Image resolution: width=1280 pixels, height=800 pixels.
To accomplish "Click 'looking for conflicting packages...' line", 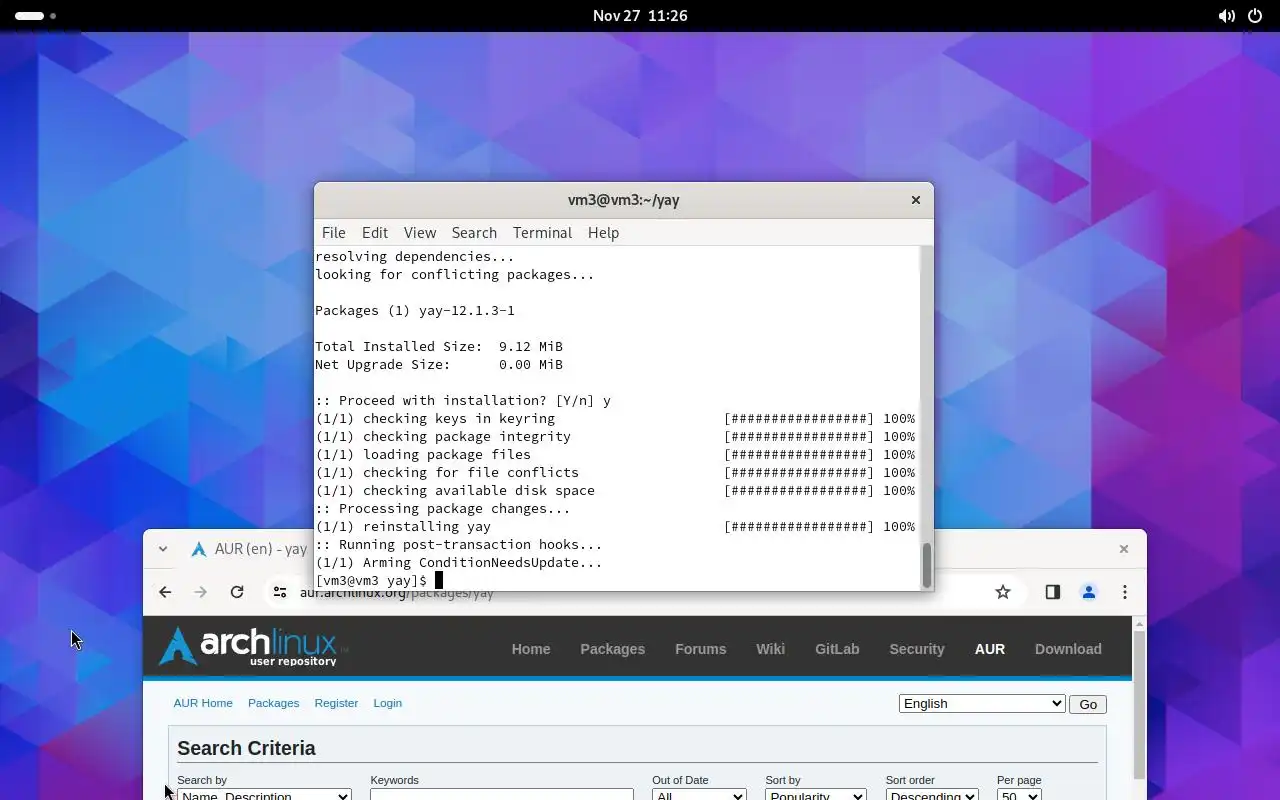I will (455, 275).
